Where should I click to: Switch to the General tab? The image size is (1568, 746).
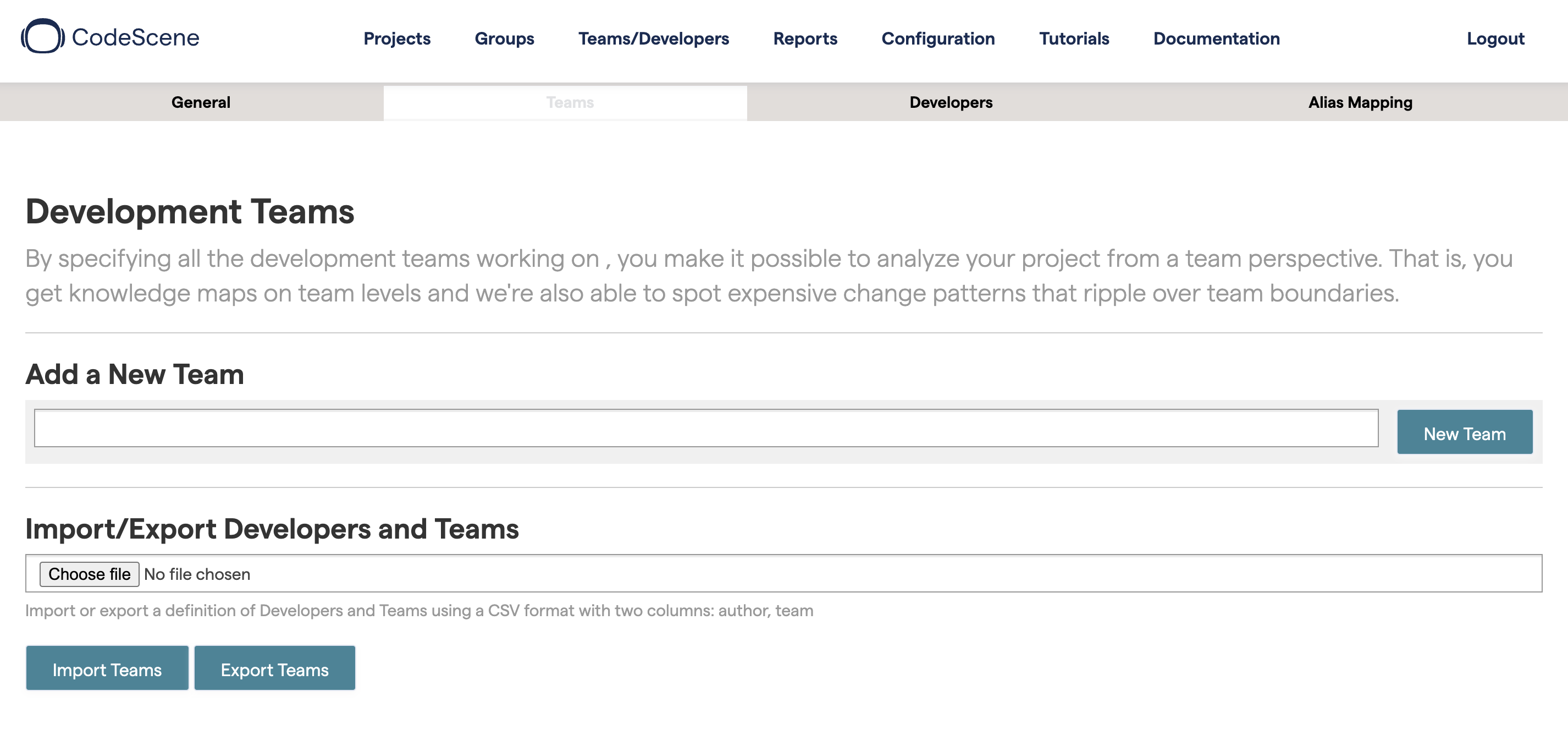coord(201,101)
